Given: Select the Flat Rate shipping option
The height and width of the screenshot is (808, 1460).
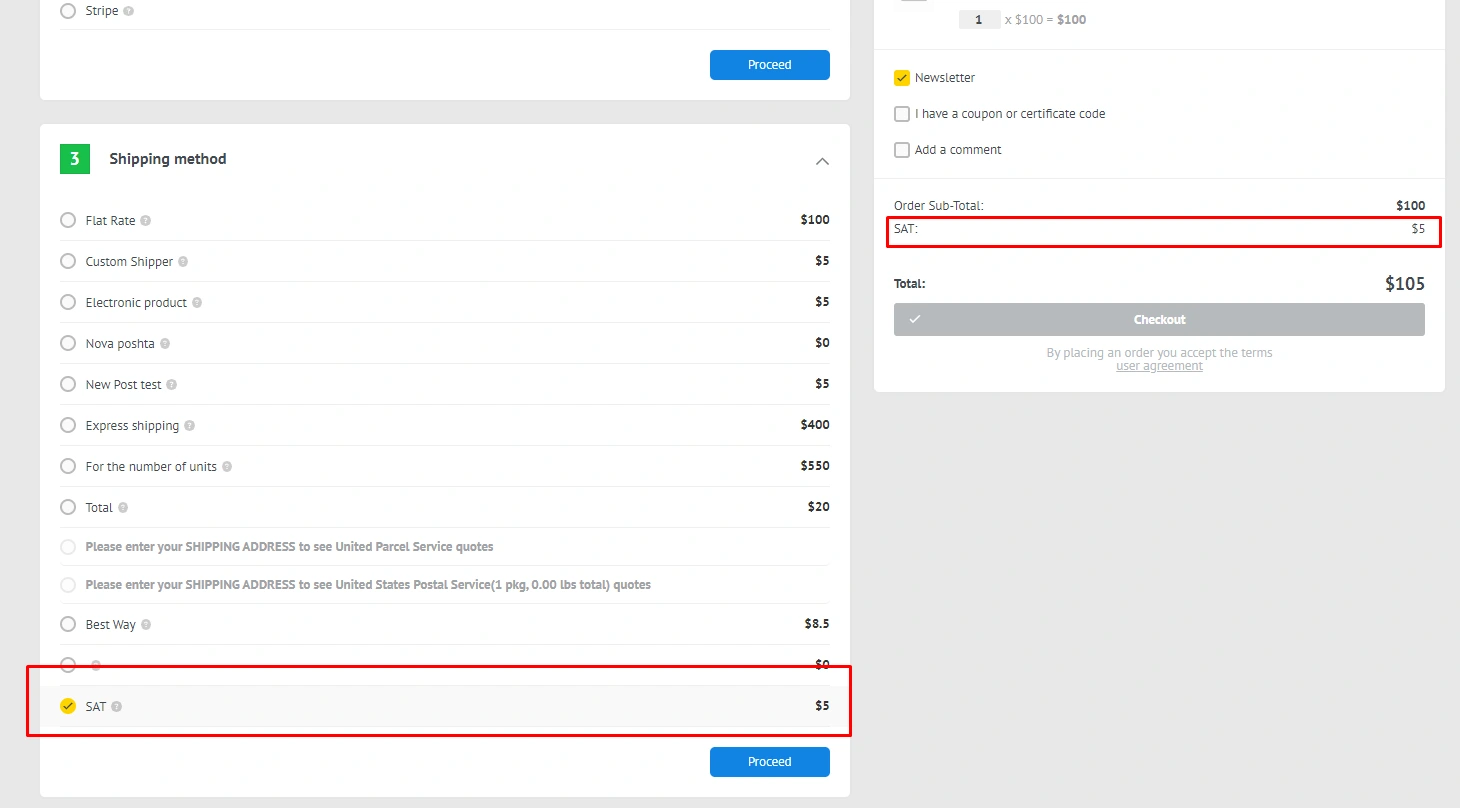Looking at the screenshot, I should (x=68, y=220).
